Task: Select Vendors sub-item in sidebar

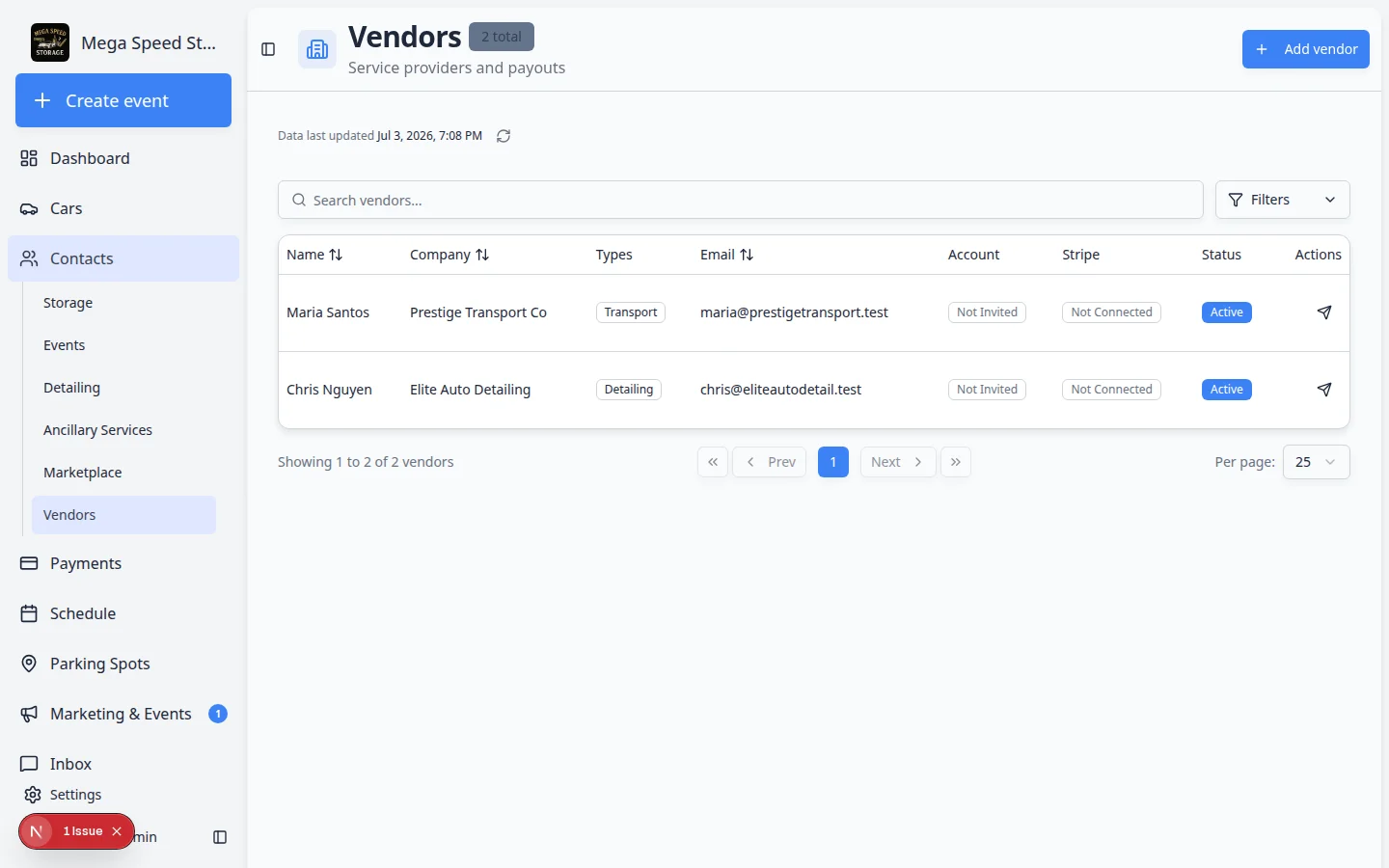Action: click(x=123, y=515)
